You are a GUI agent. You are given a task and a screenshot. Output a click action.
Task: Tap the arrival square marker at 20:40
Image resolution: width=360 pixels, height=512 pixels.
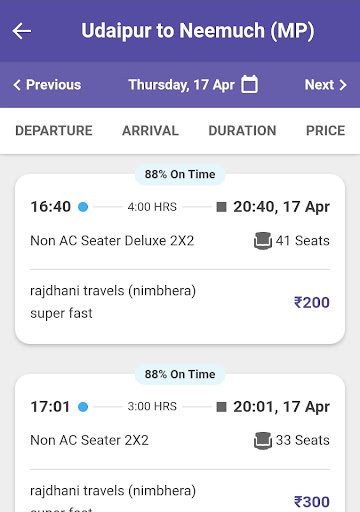pos(221,207)
